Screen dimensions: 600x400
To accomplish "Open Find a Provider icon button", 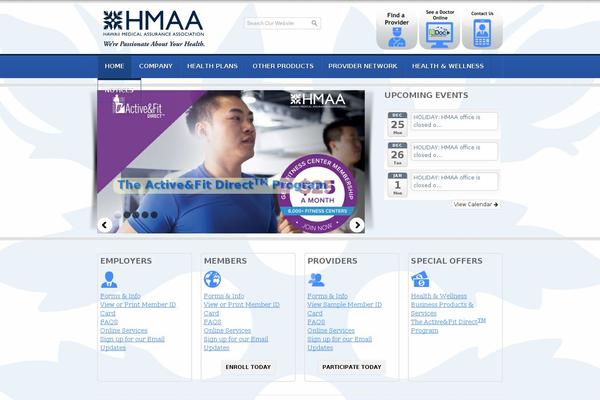I will [396, 30].
